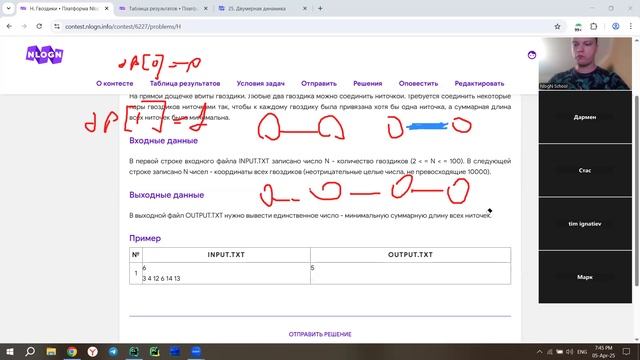Open the second PyCharm taskbar icon

click(155, 351)
